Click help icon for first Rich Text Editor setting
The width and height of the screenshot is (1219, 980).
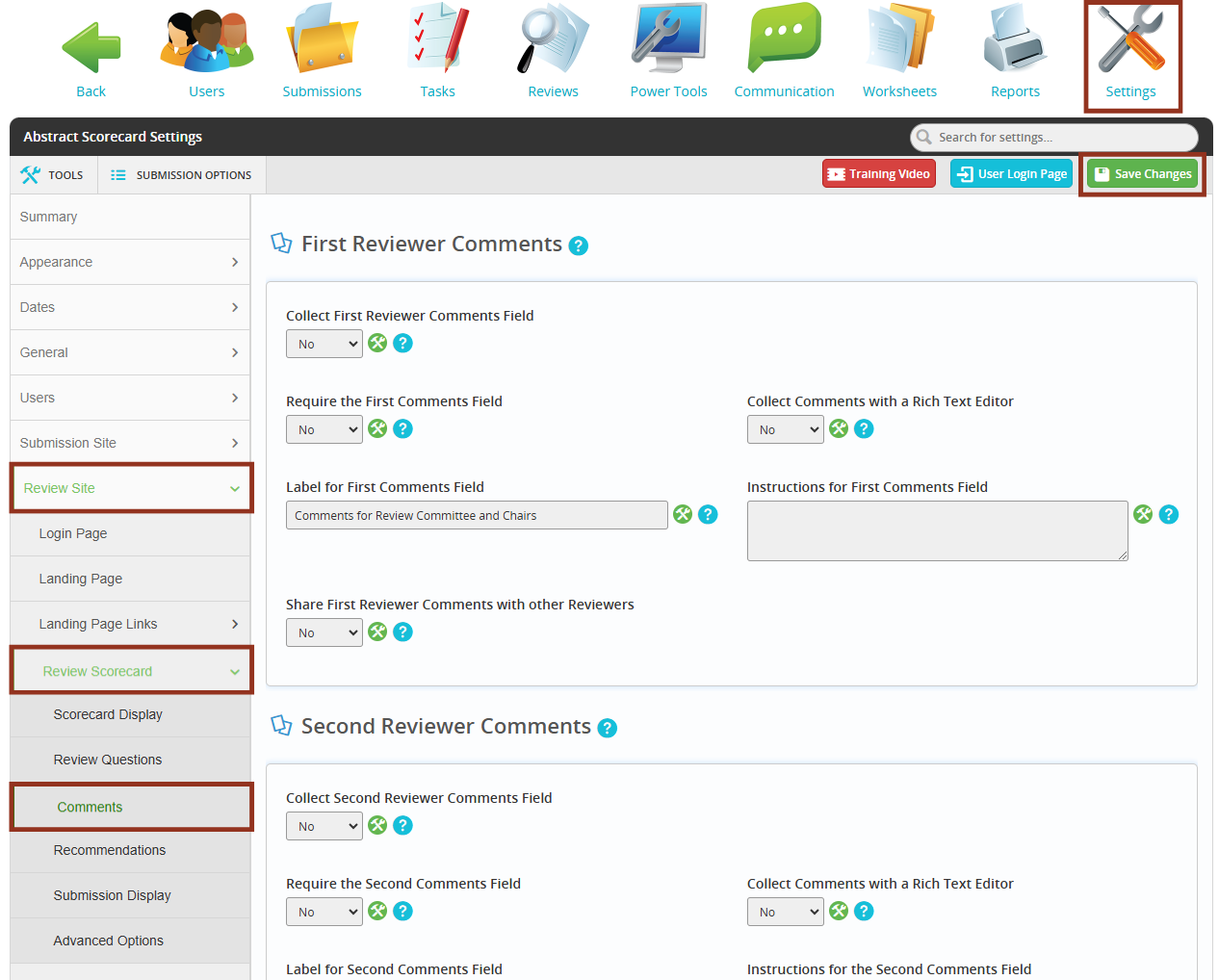tap(865, 428)
